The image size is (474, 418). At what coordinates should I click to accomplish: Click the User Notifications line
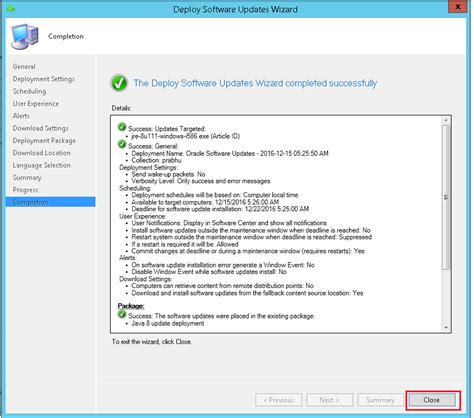click(229, 223)
